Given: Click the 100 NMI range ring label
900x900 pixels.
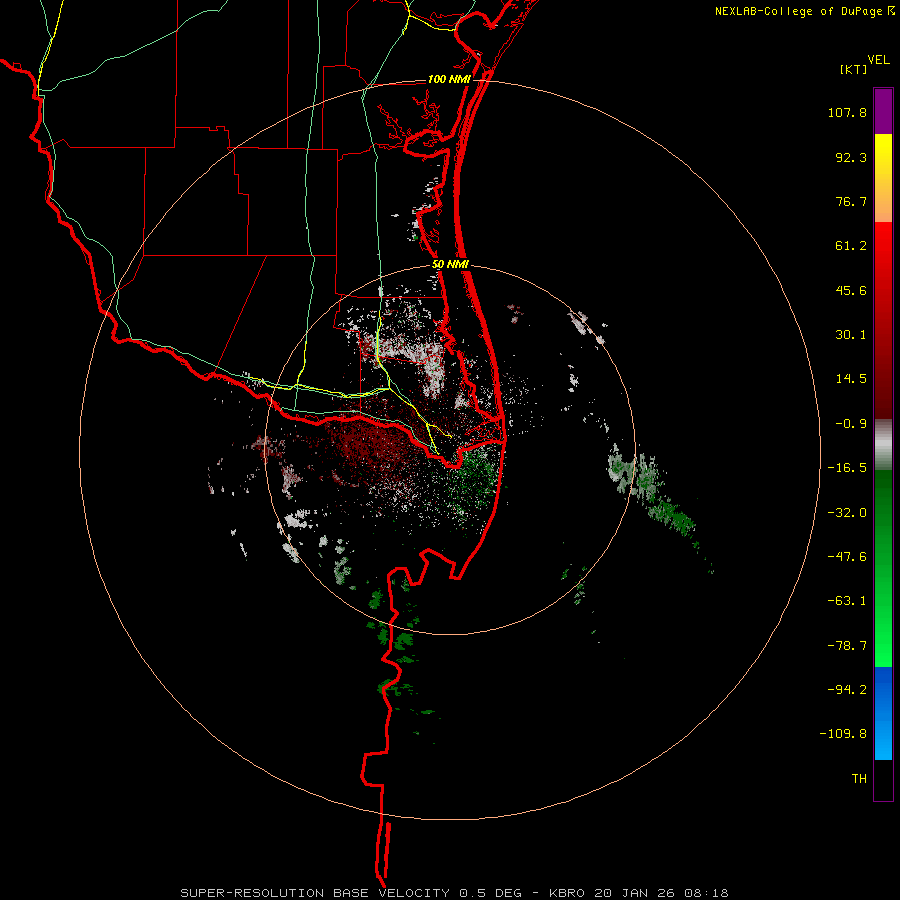Looking at the screenshot, I should point(449,79).
